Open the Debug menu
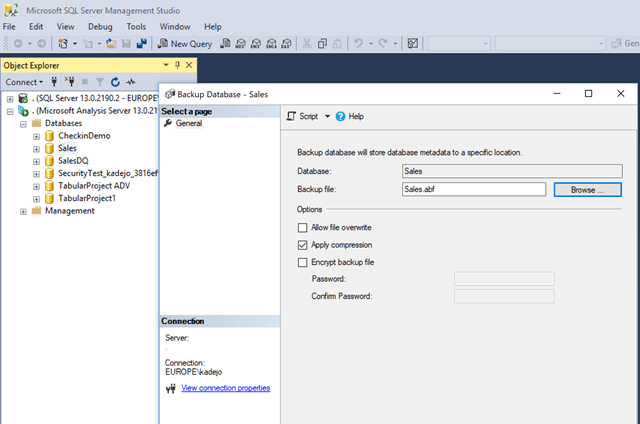 pos(100,27)
